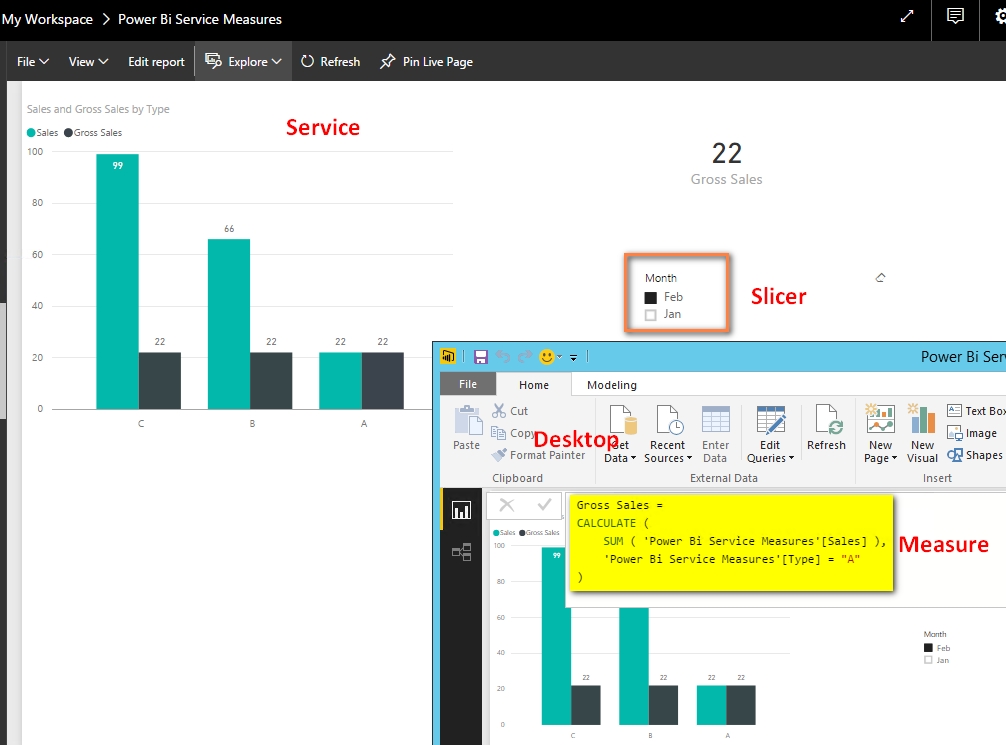This screenshot has width=1006, height=745.
Task: Open the File dropdown in Service toolbar
Action: pos(33,62)
